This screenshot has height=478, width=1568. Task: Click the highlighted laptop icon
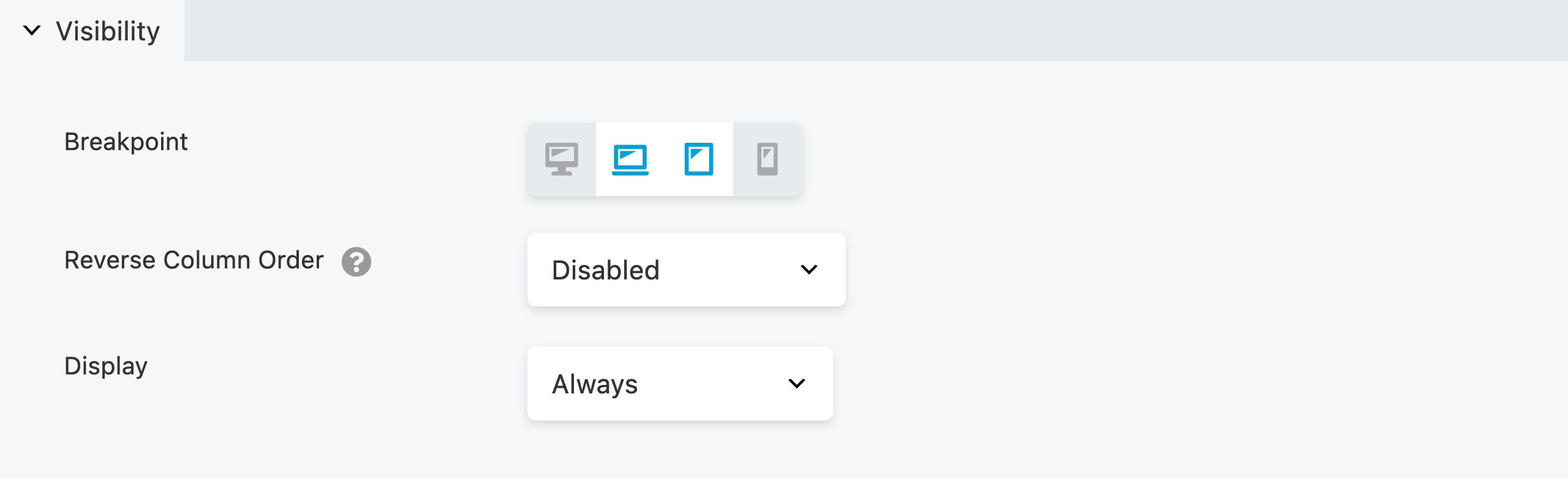[x=629, y=160]
